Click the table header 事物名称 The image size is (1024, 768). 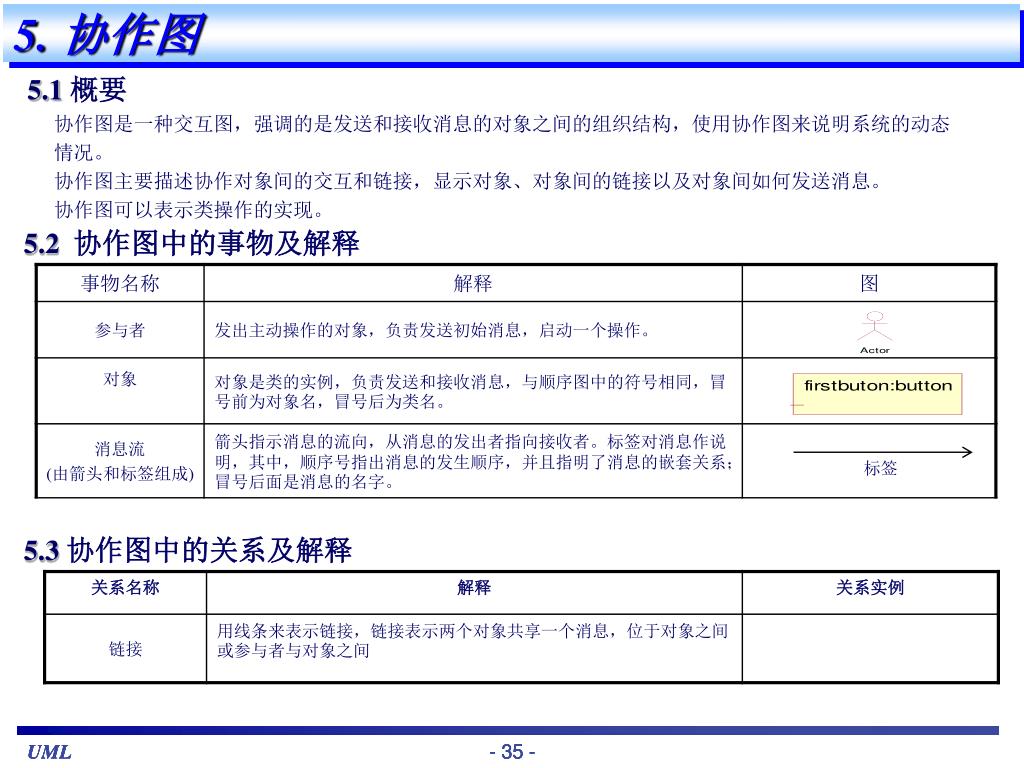pos(120,283)
